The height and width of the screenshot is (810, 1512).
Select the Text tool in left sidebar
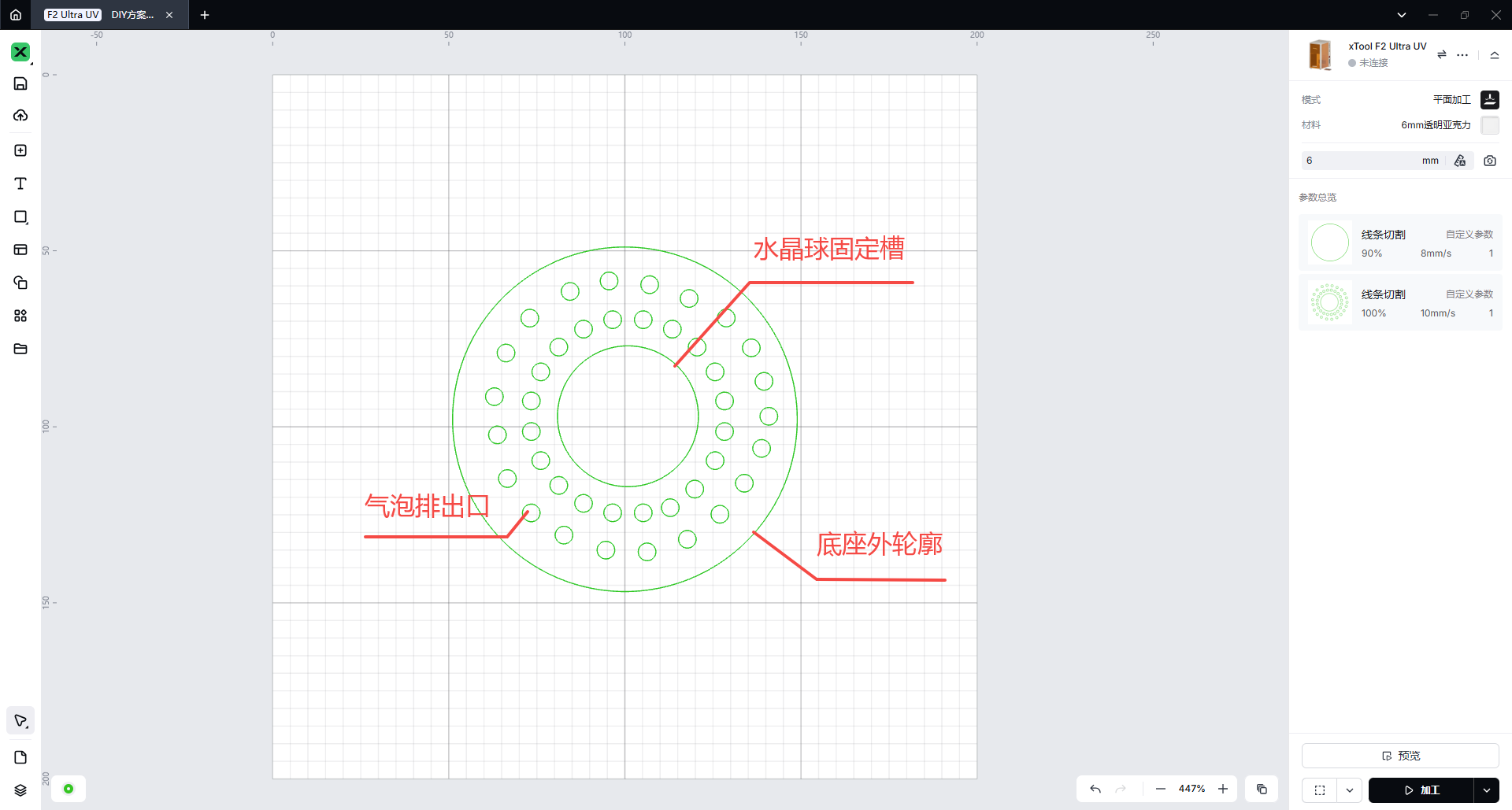point(20,183)
